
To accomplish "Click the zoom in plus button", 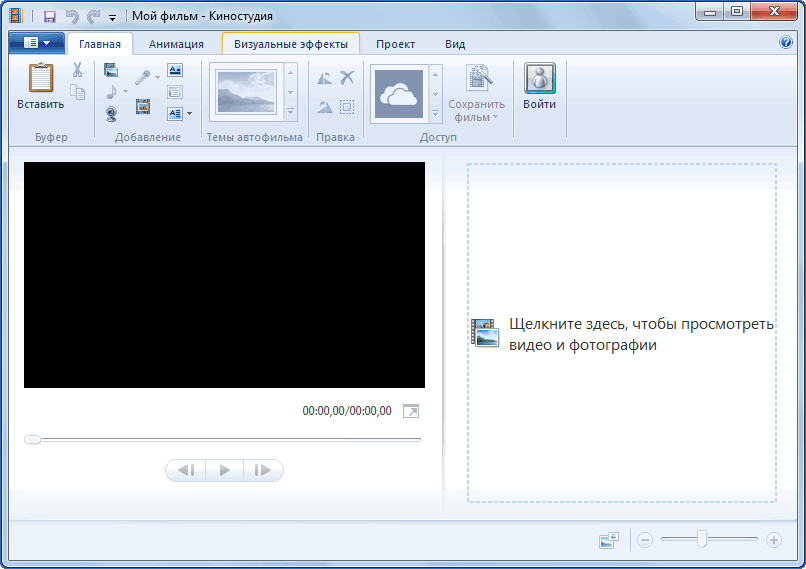I will (x=774, y=540).
